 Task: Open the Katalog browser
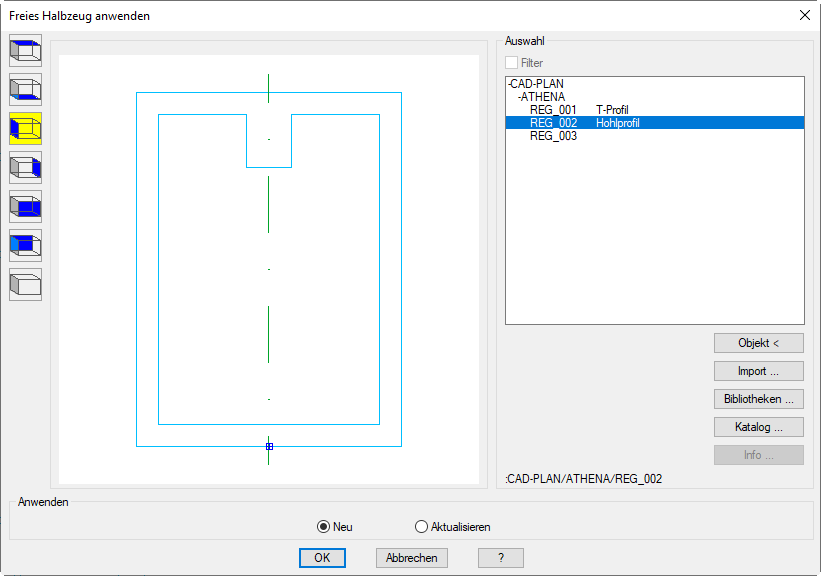(758, 427)
